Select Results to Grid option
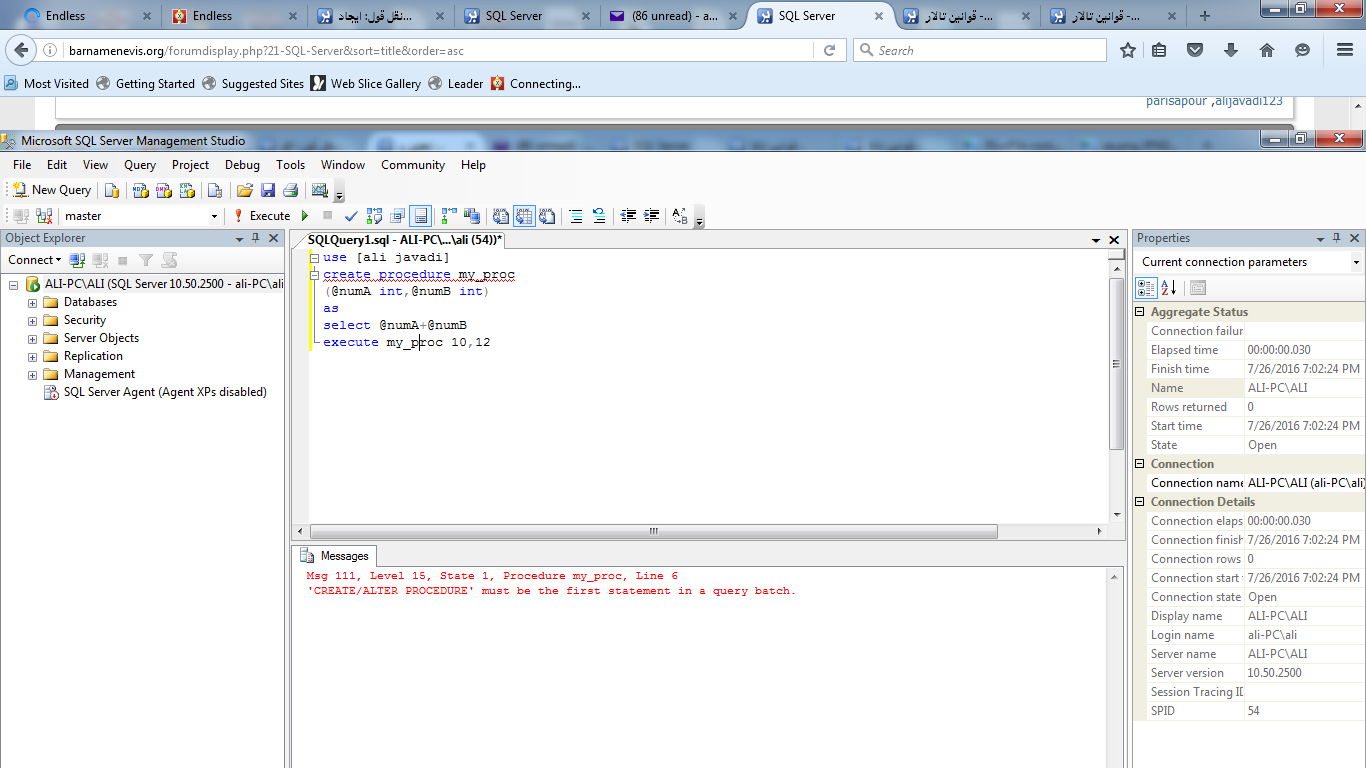This screenshot has height=768, width=1366. [524, 216]
